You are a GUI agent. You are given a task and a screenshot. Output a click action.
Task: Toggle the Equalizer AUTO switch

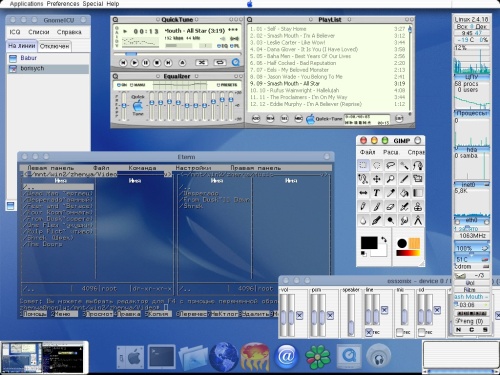[137, 85]
